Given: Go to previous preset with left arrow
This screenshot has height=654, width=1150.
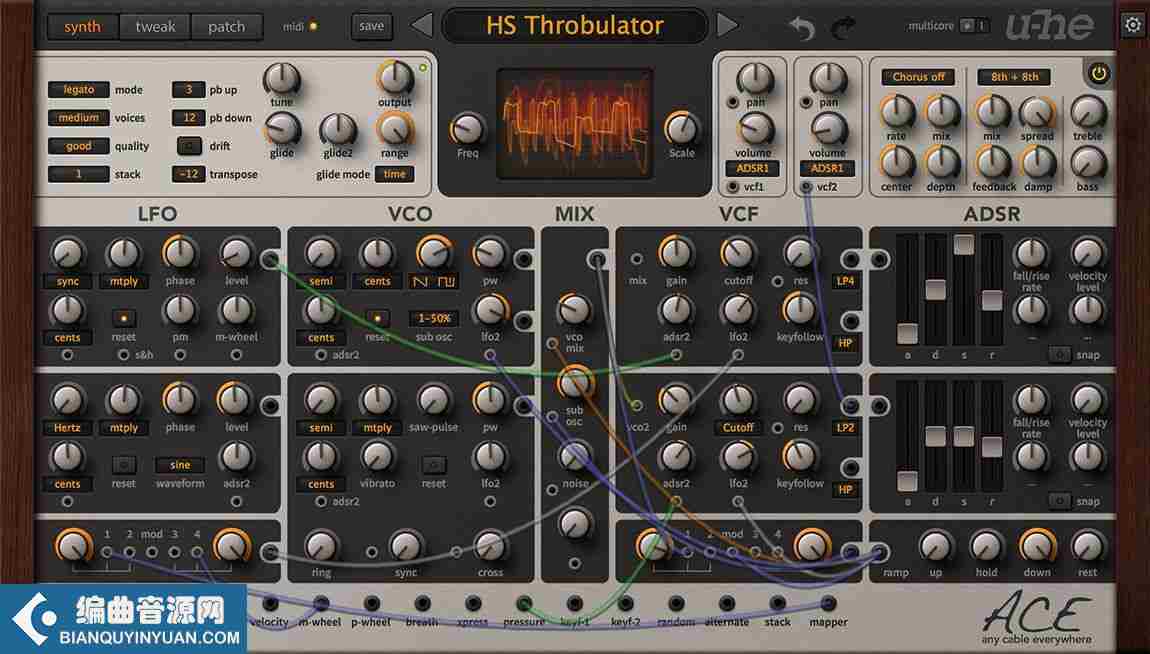Looking at the screenshot, I should tap(421, 26).
